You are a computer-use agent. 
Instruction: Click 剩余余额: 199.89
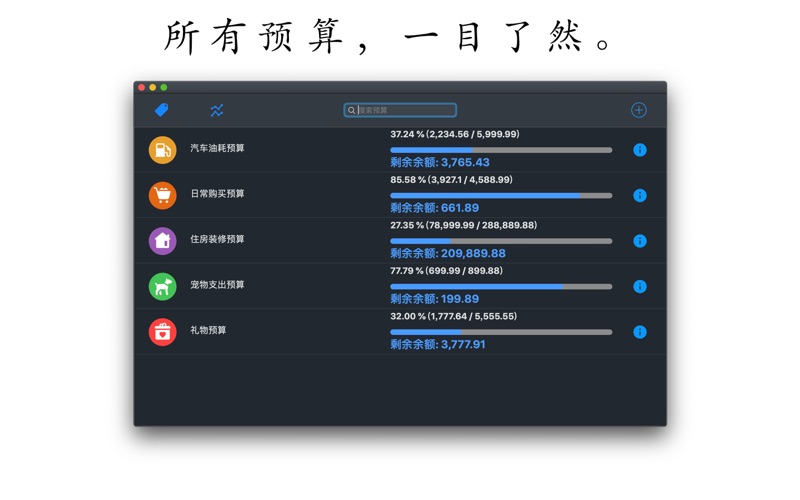[435, 298]
